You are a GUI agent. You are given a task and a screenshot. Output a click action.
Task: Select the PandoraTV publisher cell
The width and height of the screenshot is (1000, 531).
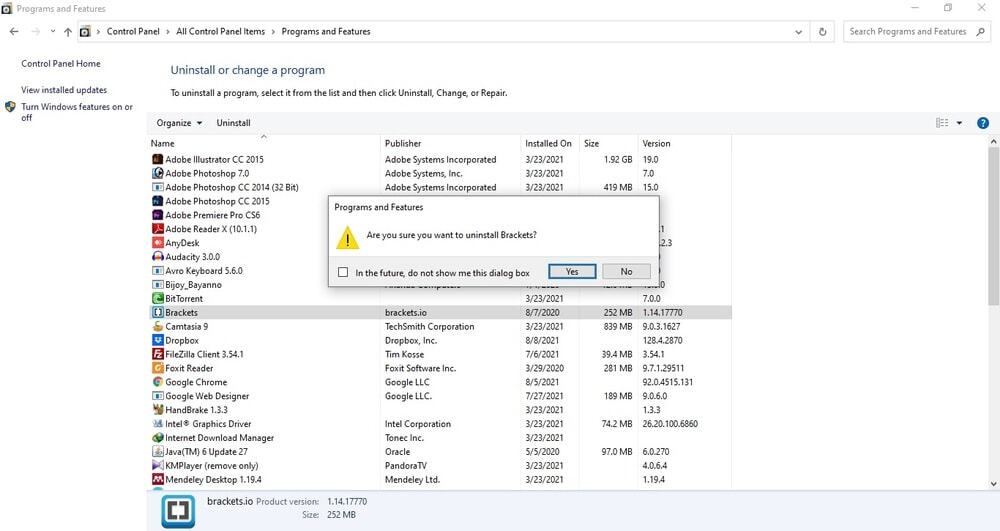(x=406, y=466)
